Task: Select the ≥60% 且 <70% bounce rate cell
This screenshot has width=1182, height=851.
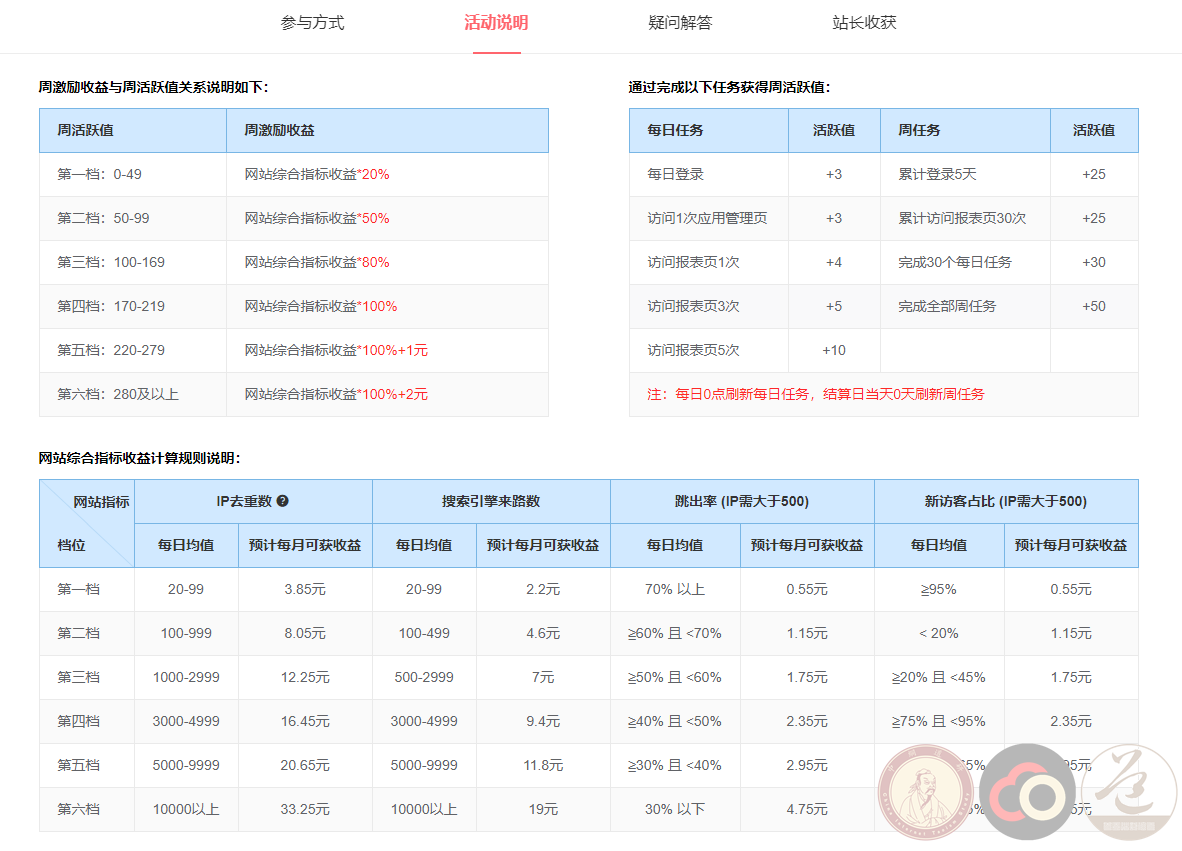Action: pyautogui.click(x=675, y=633)
